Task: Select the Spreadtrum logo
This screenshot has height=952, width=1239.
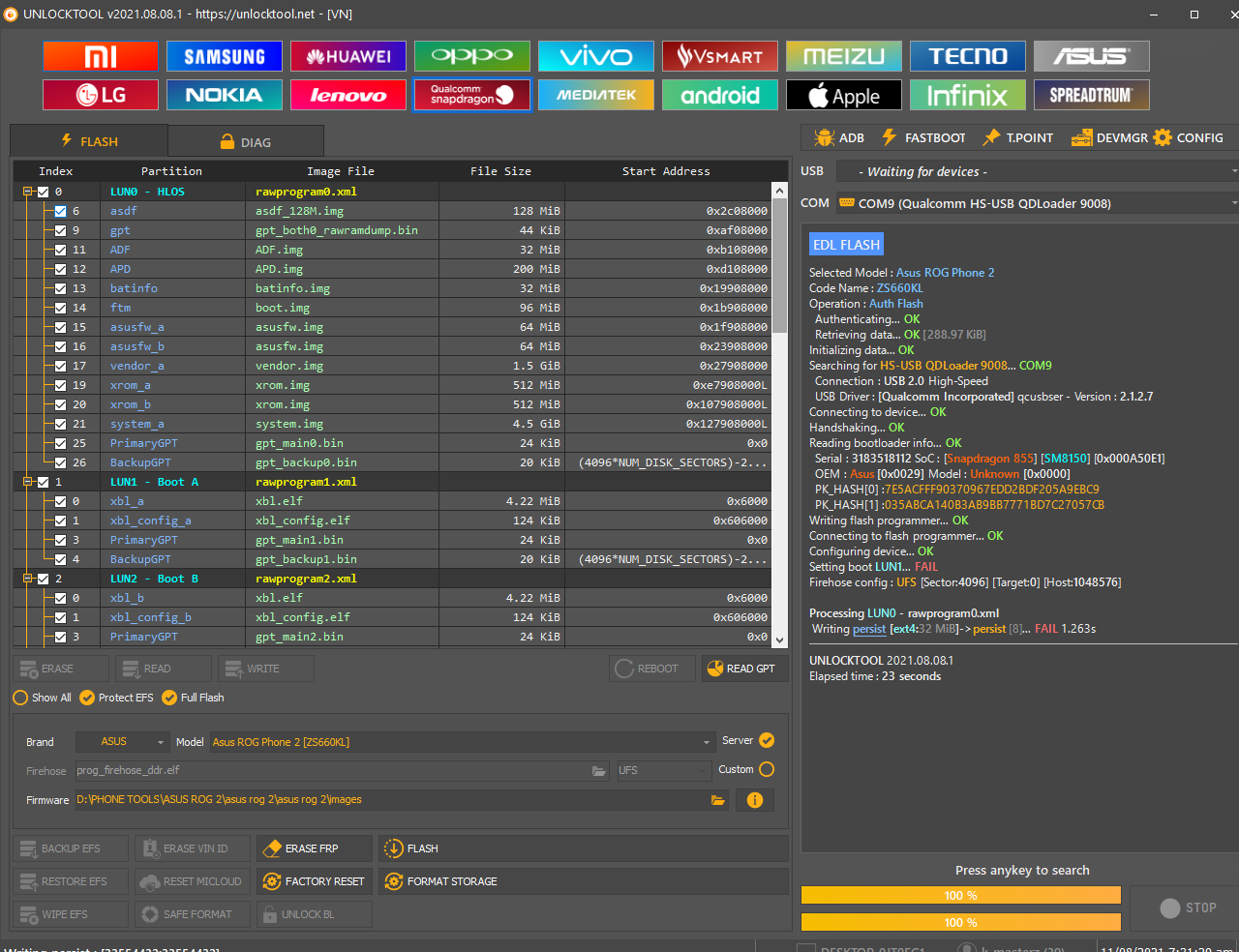Action: (x=1092, y=95)
